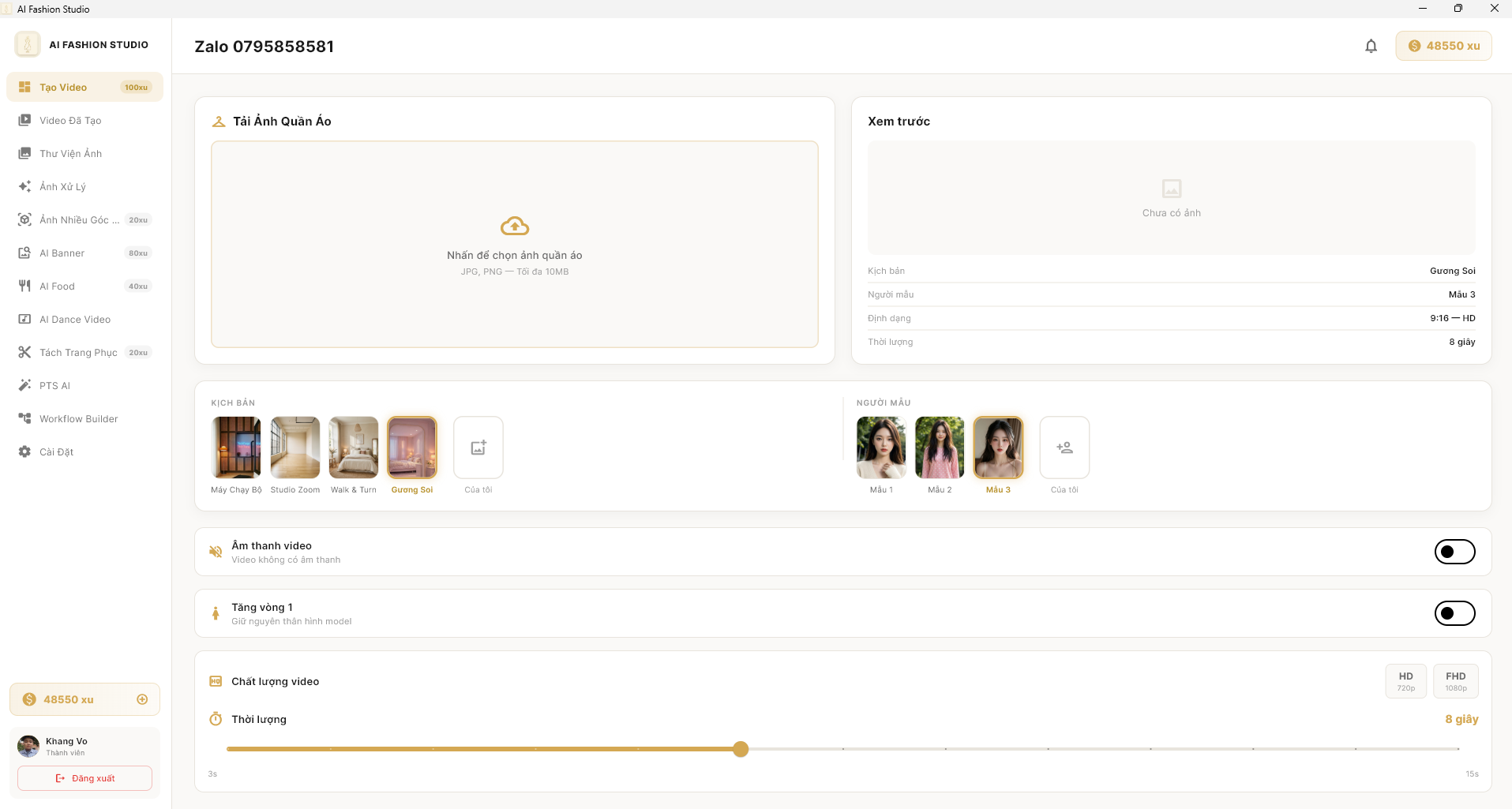Click the add-coins plus icon in sidebar
Screen dimensions: 1512x809
click(x=142, y=699)
